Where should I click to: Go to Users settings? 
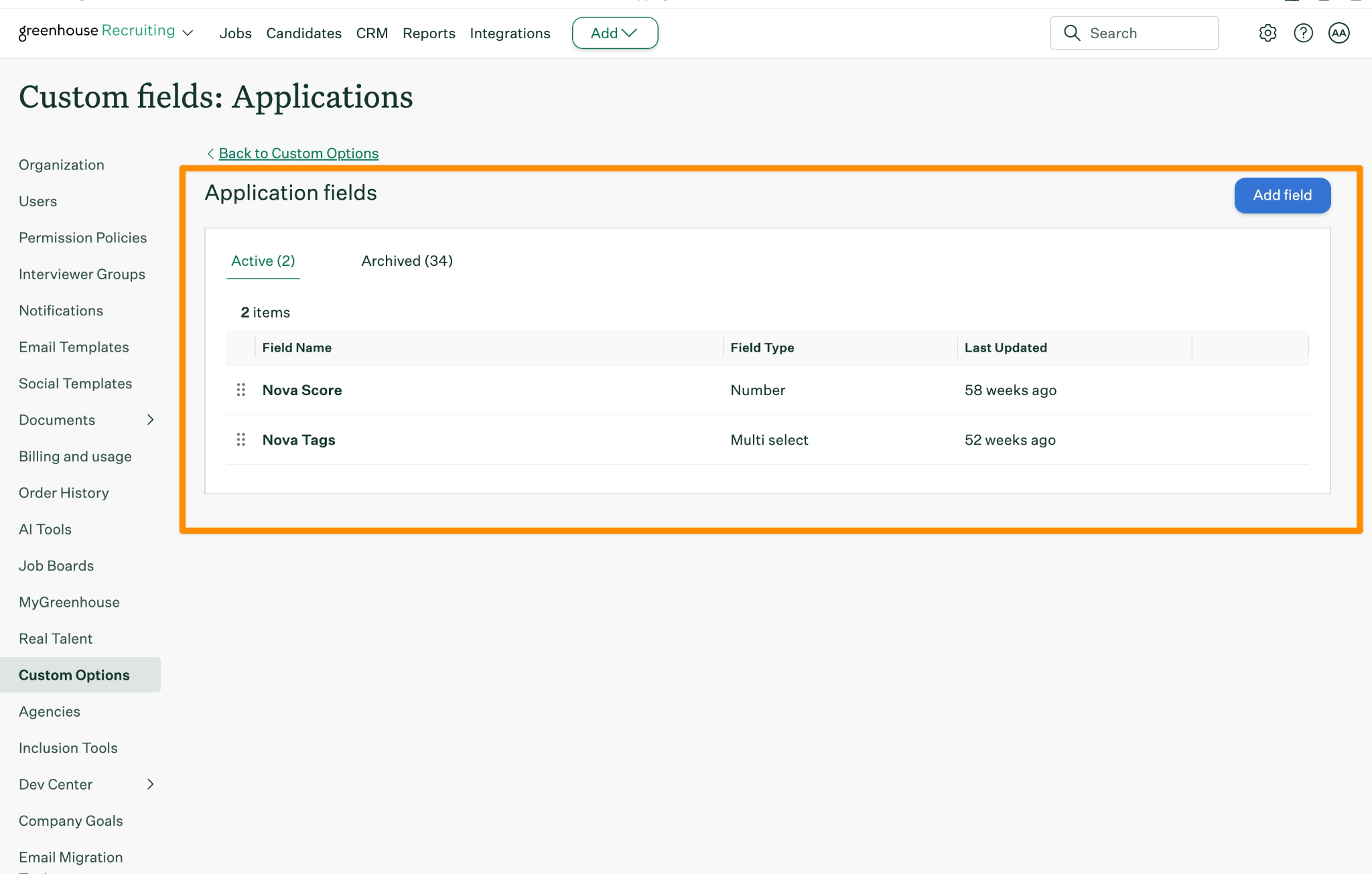(x=38, y=201)
